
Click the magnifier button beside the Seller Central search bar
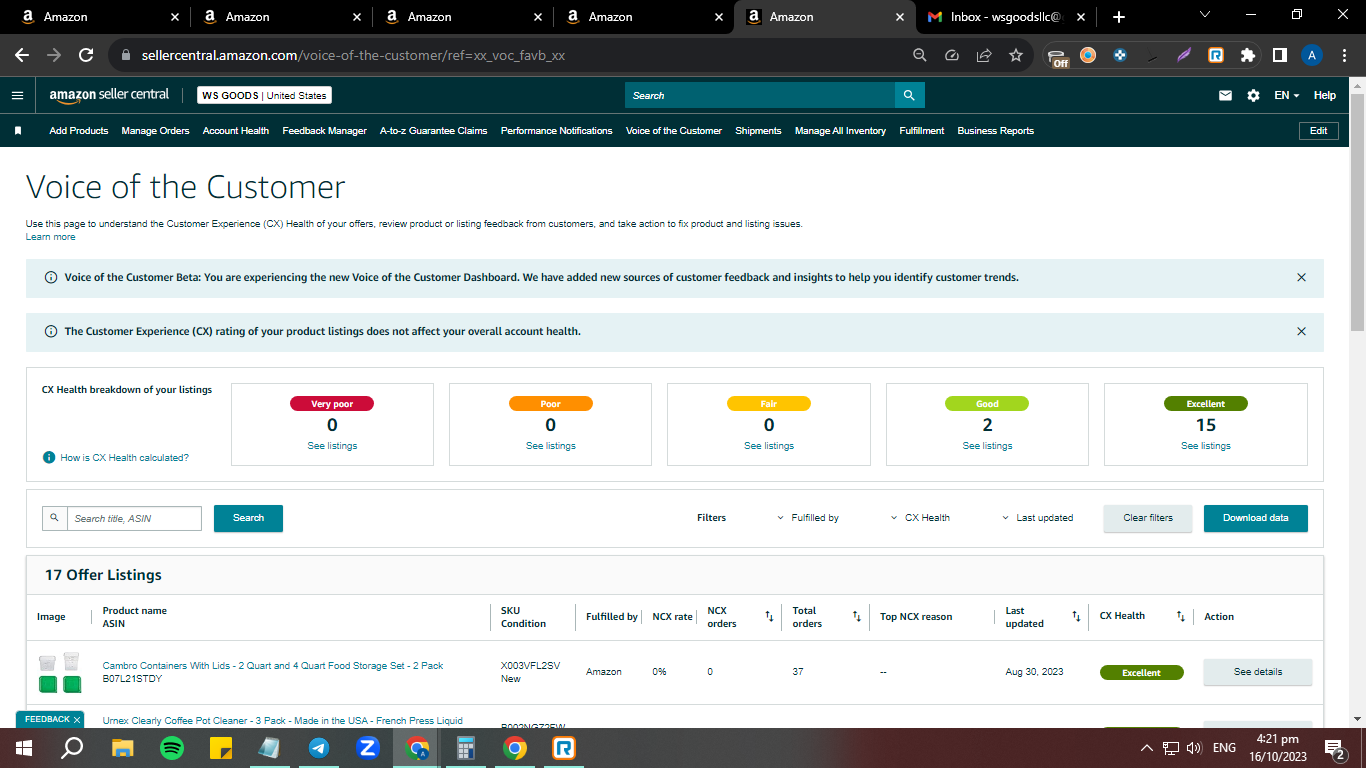tap(909, 95)
